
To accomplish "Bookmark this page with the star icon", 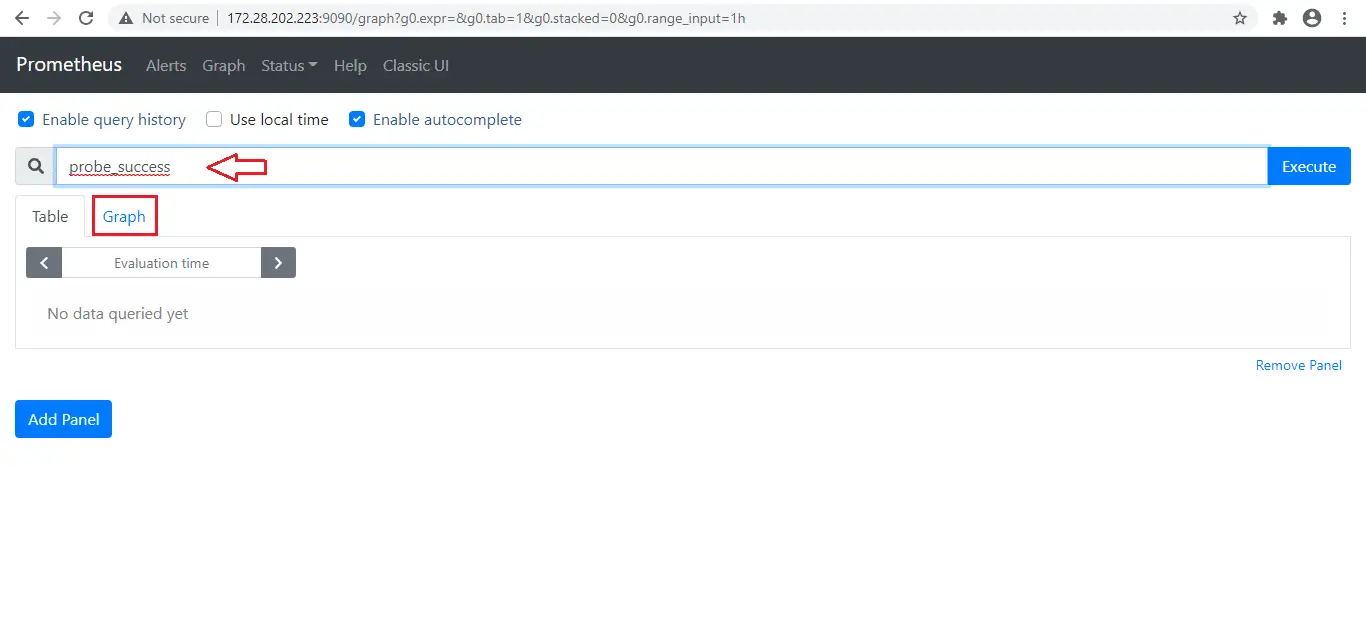I will pos(1240,18).
